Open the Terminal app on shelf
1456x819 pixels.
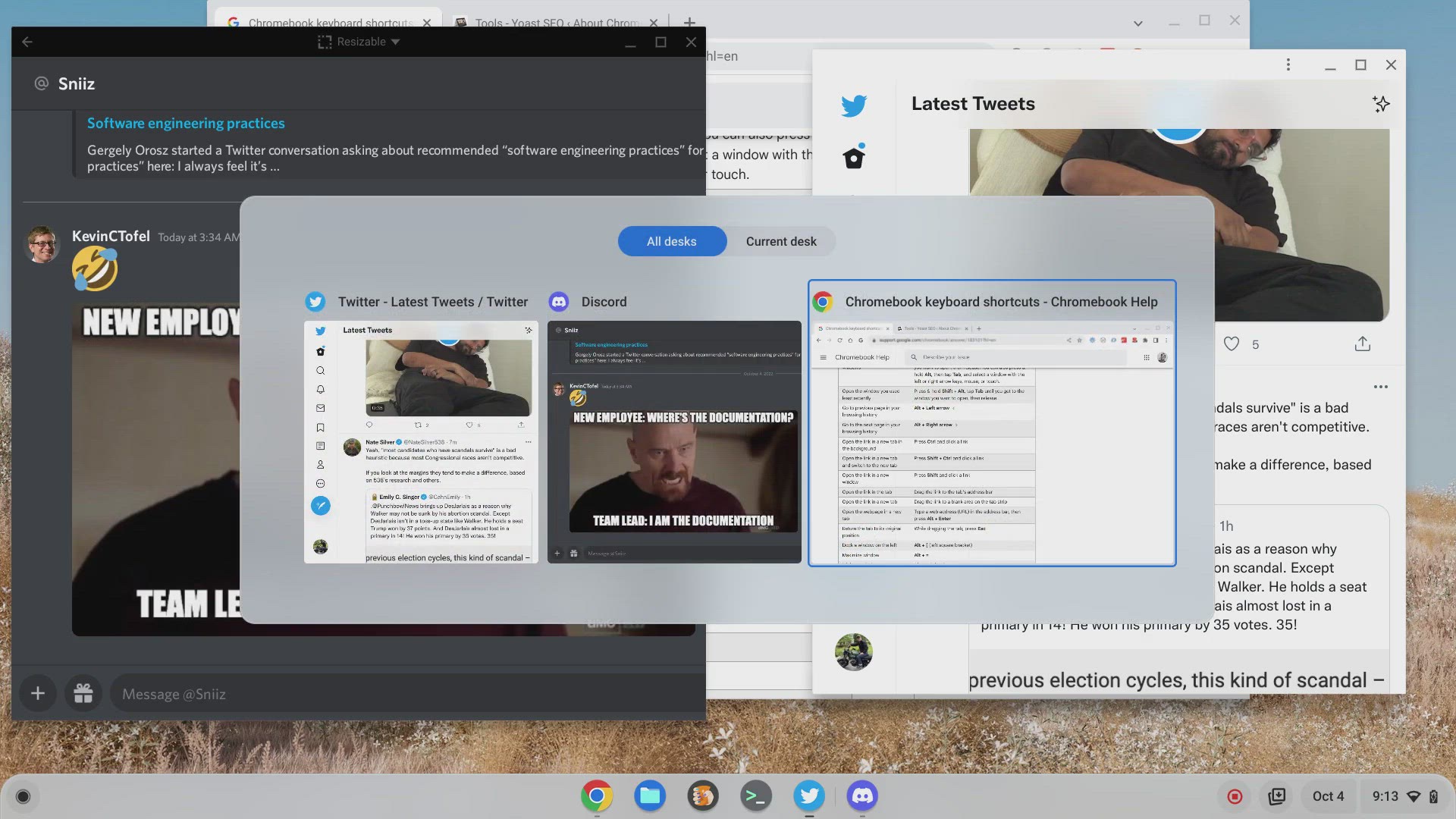click(x=756, y=795)
